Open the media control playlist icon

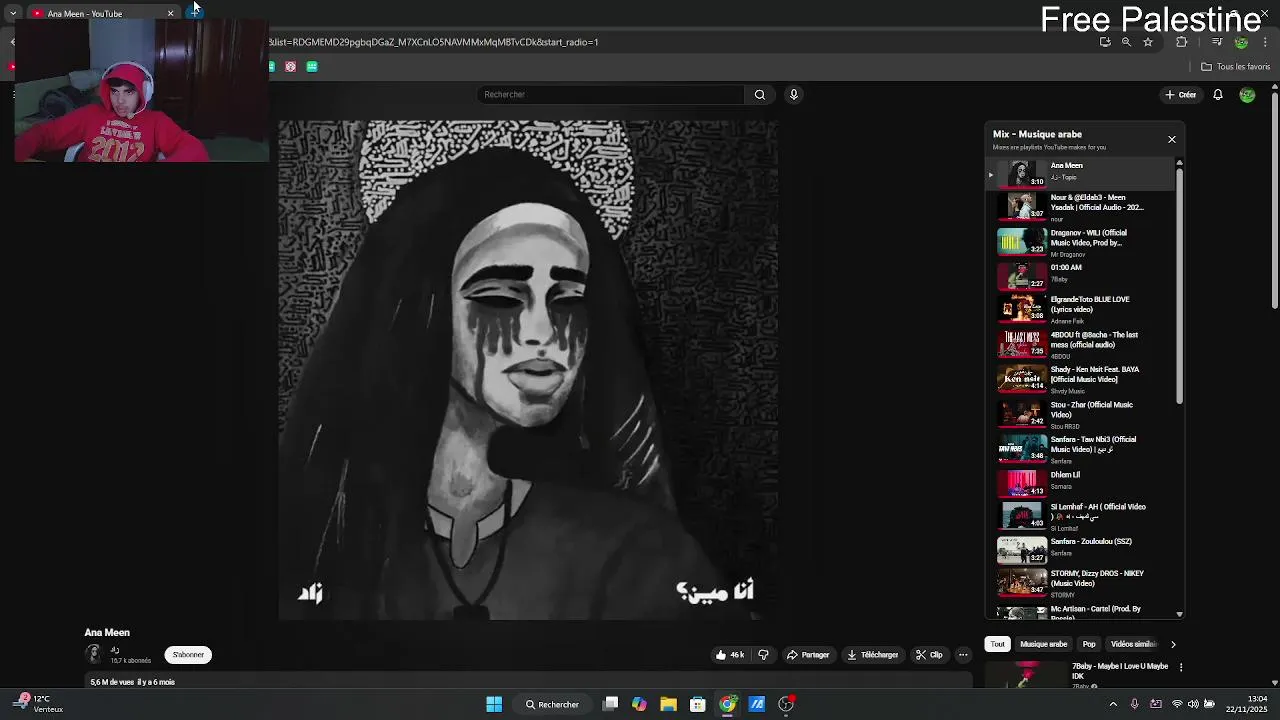tap(1217, 42)
